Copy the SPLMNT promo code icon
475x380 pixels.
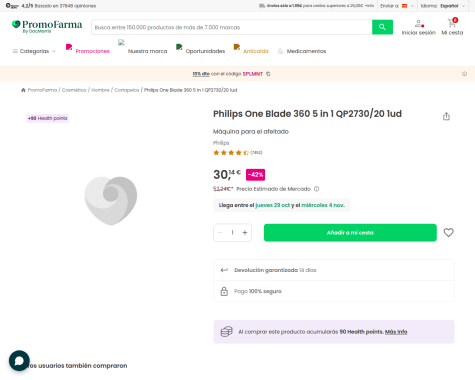point(268,74)
